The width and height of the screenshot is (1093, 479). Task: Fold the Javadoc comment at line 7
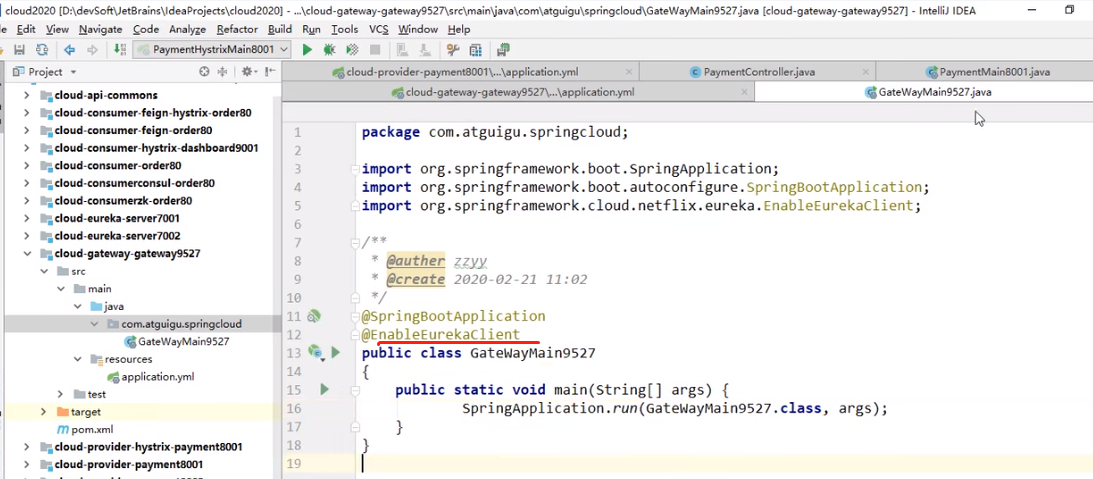pyautogui.click(x=356, y=243)
